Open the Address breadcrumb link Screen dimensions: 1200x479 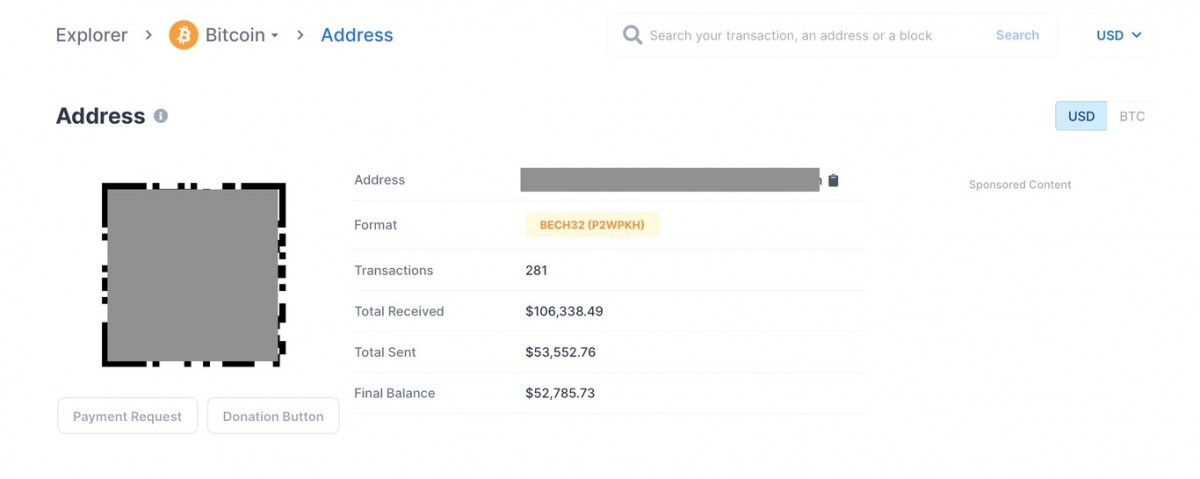(357, 35)
